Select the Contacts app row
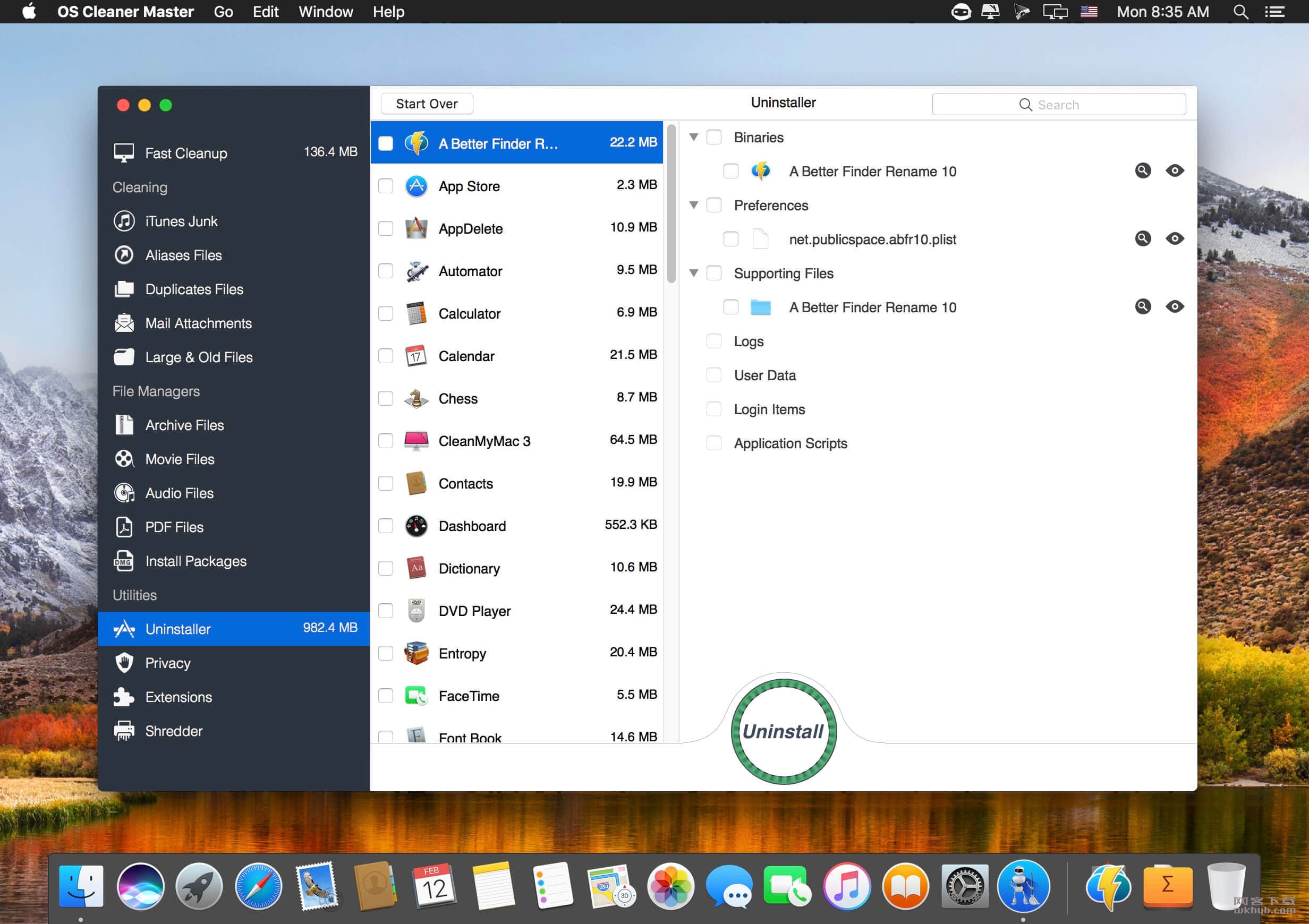This screenshot has width=1309, height=924. point(516,483)
